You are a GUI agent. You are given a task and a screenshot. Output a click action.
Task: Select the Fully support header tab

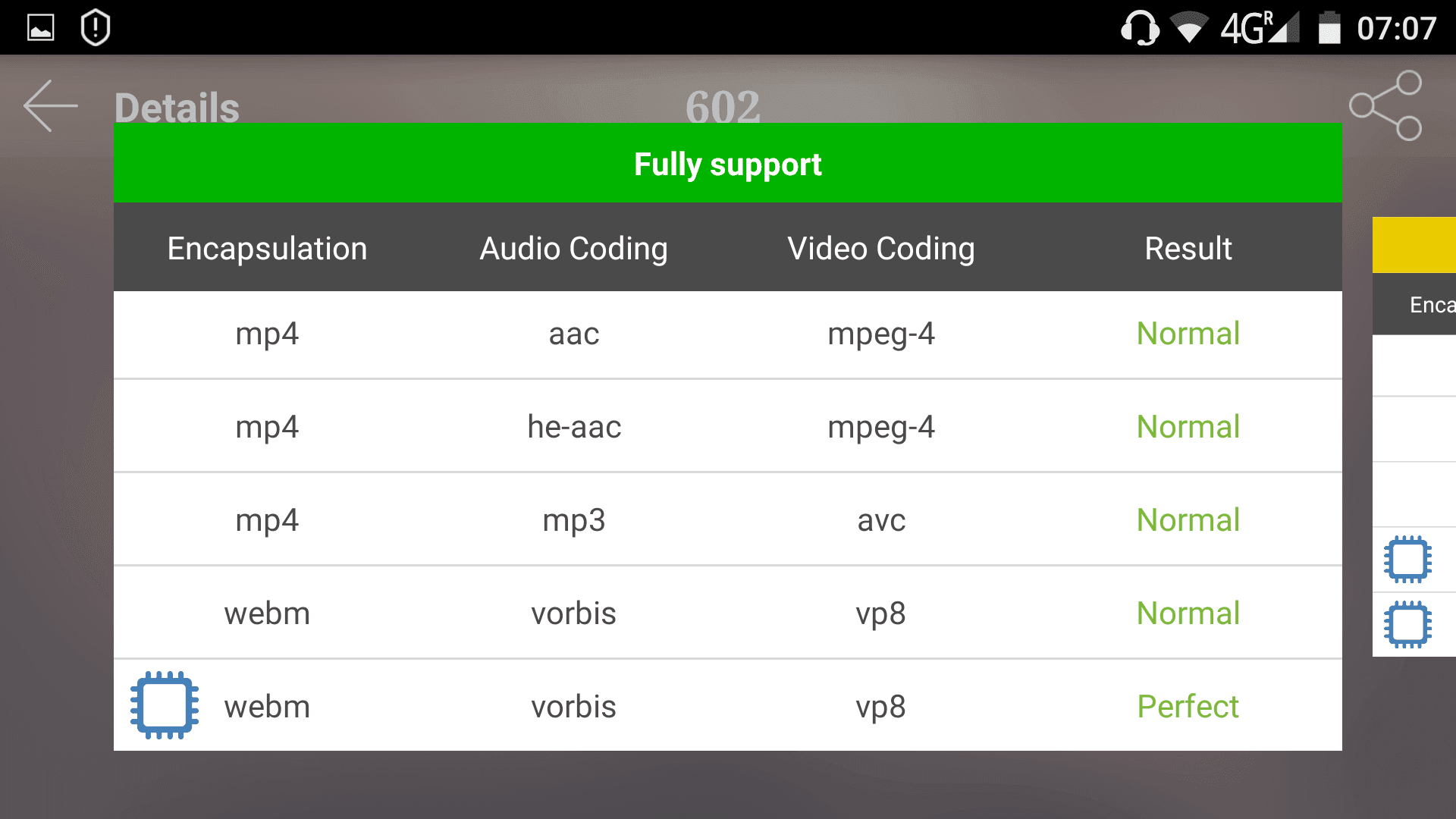[728, 163]
